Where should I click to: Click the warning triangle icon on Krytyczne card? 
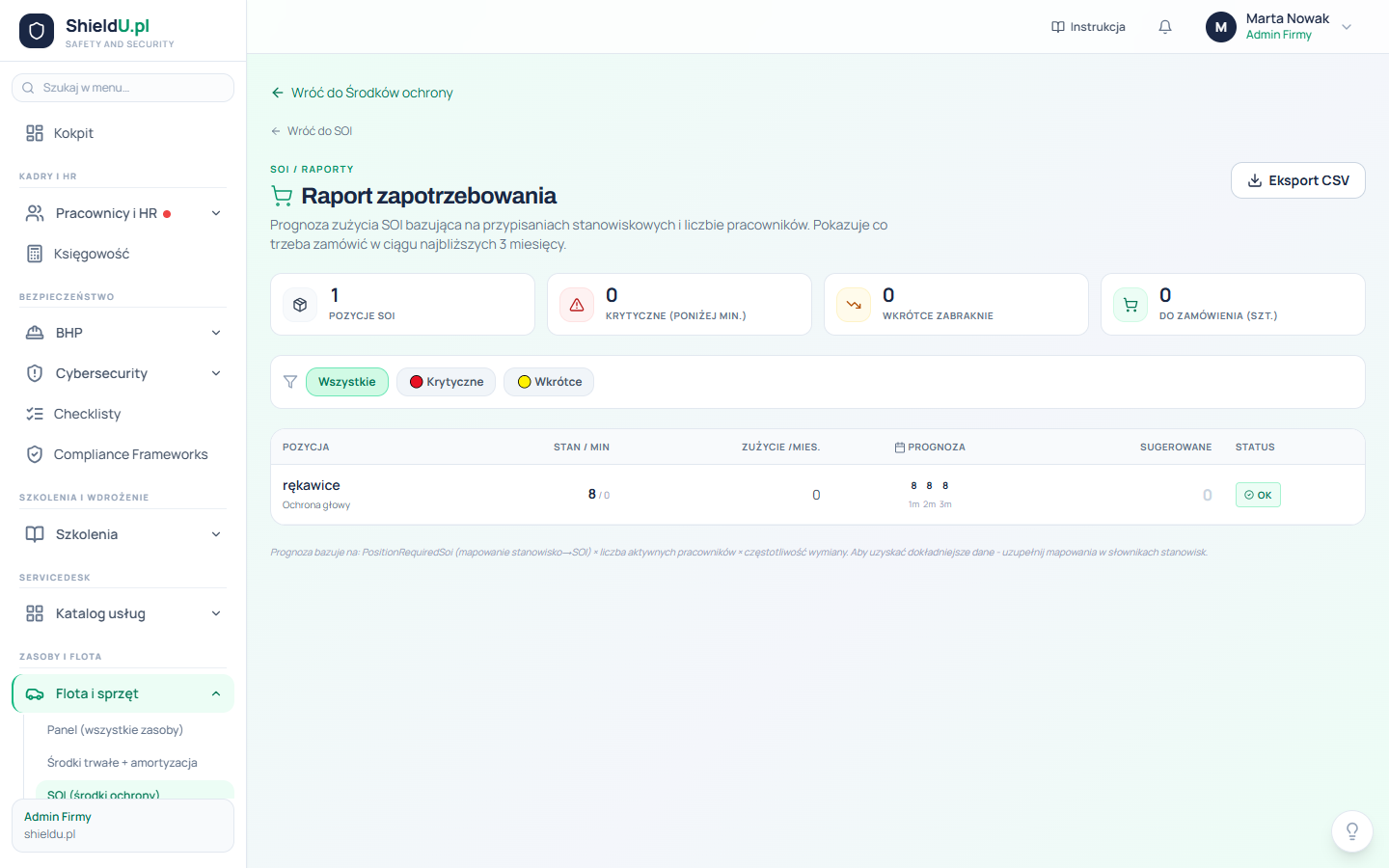[577, 305]
